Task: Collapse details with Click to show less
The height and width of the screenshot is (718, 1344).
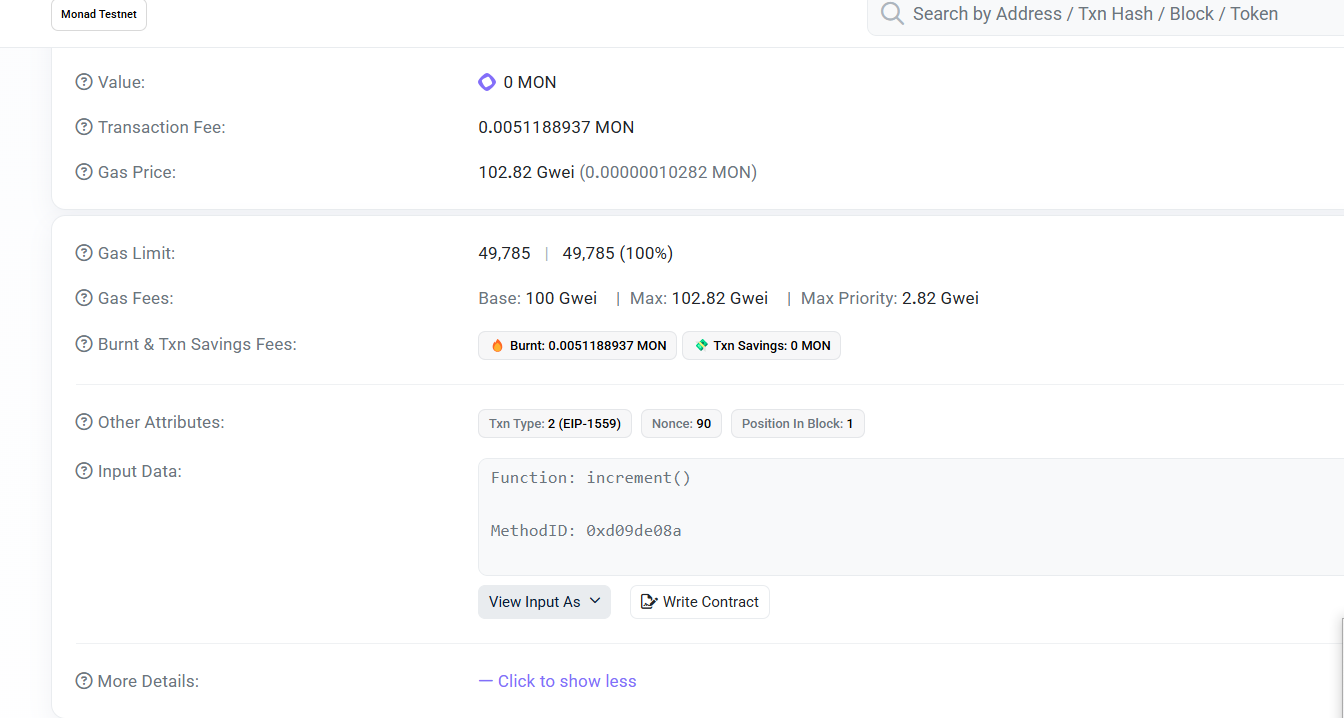Action: (x=557, y=681)
